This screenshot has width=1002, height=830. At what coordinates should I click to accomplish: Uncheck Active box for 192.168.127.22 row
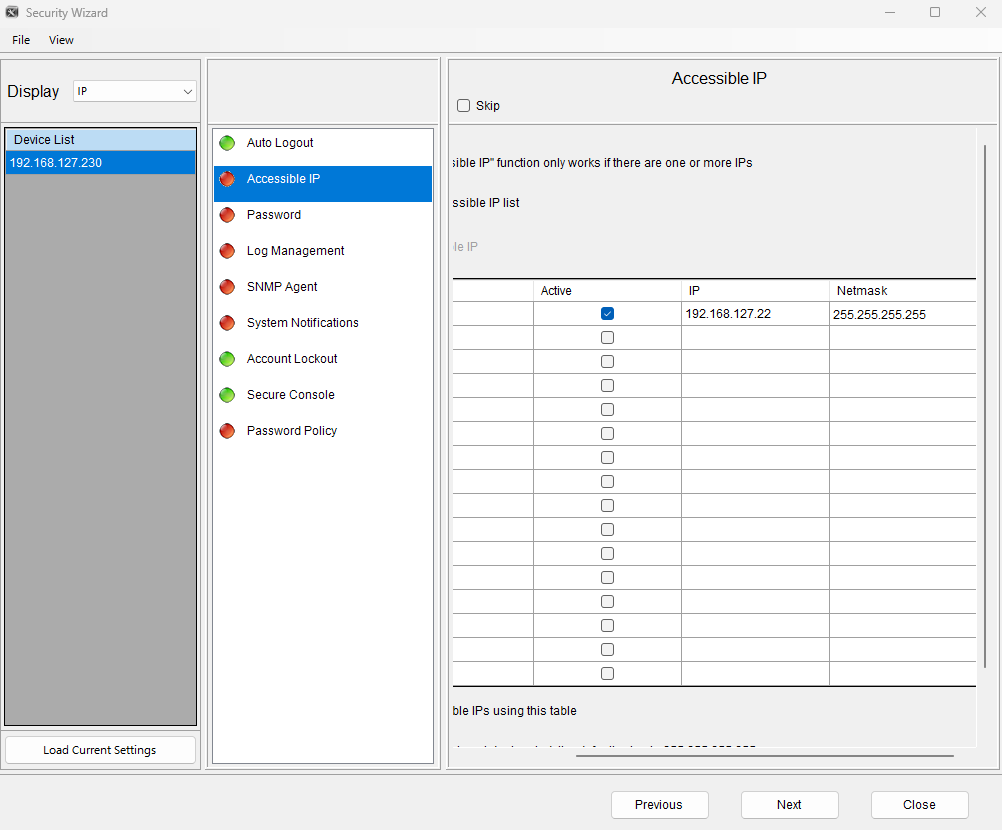(x=607, y=314)
